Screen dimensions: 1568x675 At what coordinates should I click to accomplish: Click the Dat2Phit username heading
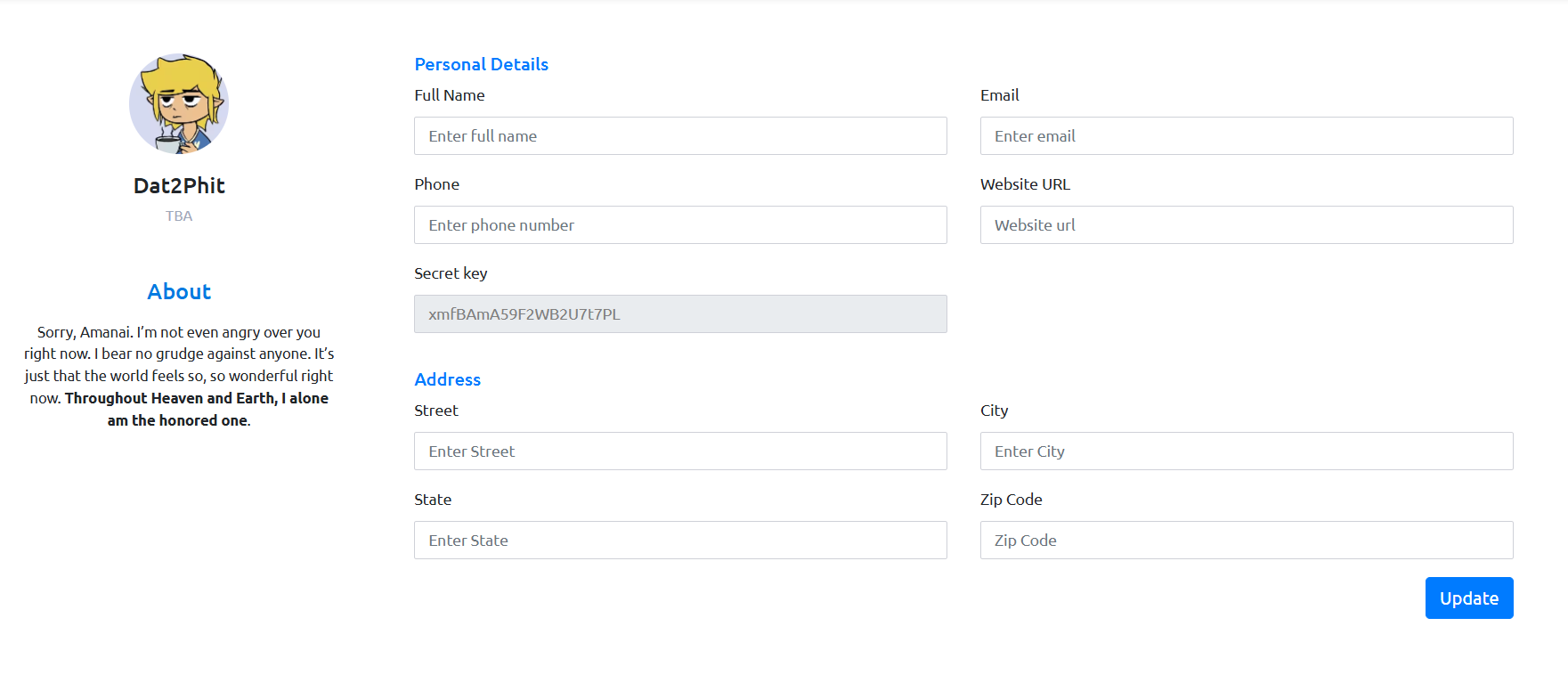(x=179, y=185)
